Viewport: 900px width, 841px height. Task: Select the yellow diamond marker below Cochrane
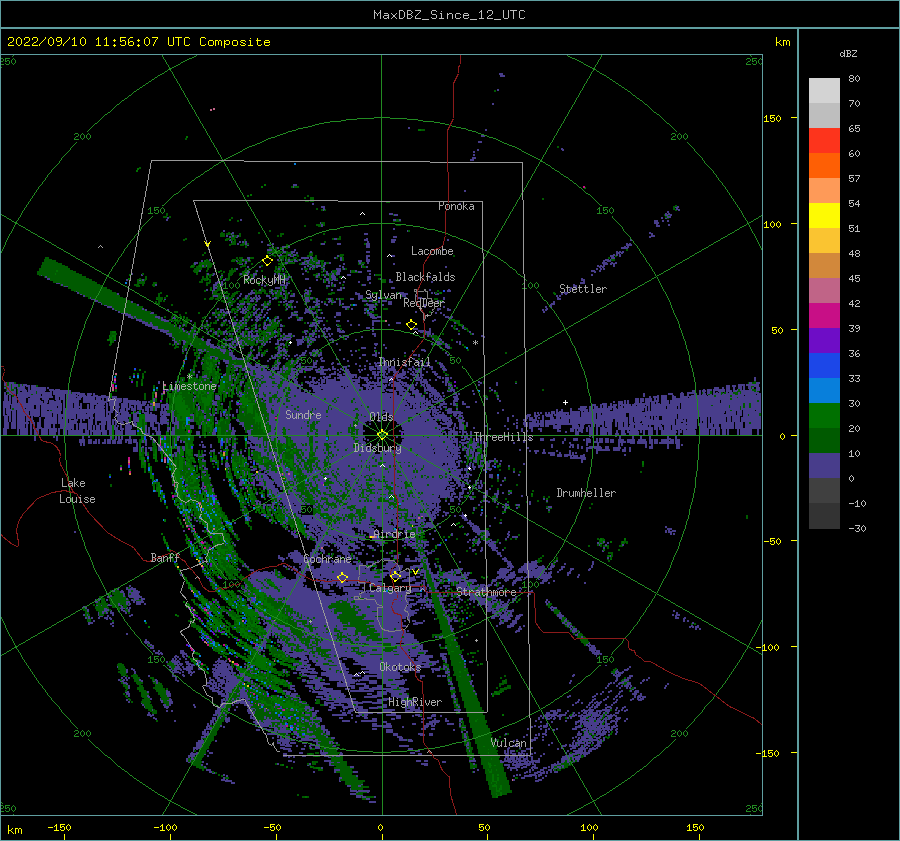pos(343,578)
